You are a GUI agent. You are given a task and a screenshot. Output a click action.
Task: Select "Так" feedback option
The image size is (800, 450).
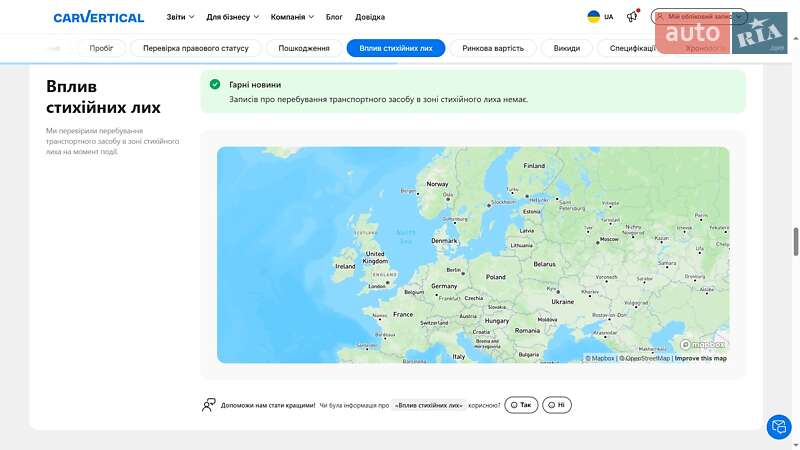pyautogui.click(x=521, y=405)
